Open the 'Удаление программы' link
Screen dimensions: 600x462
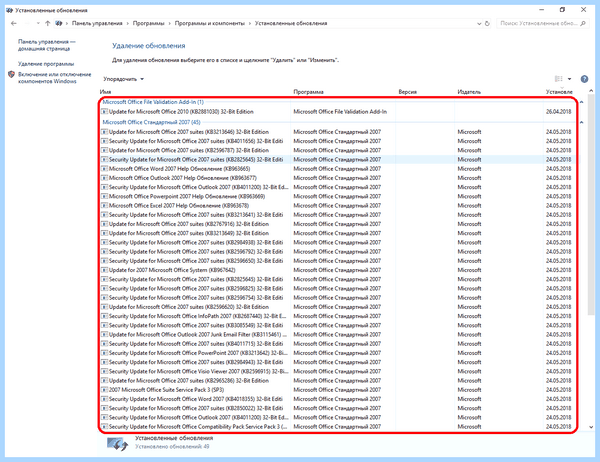46,64
